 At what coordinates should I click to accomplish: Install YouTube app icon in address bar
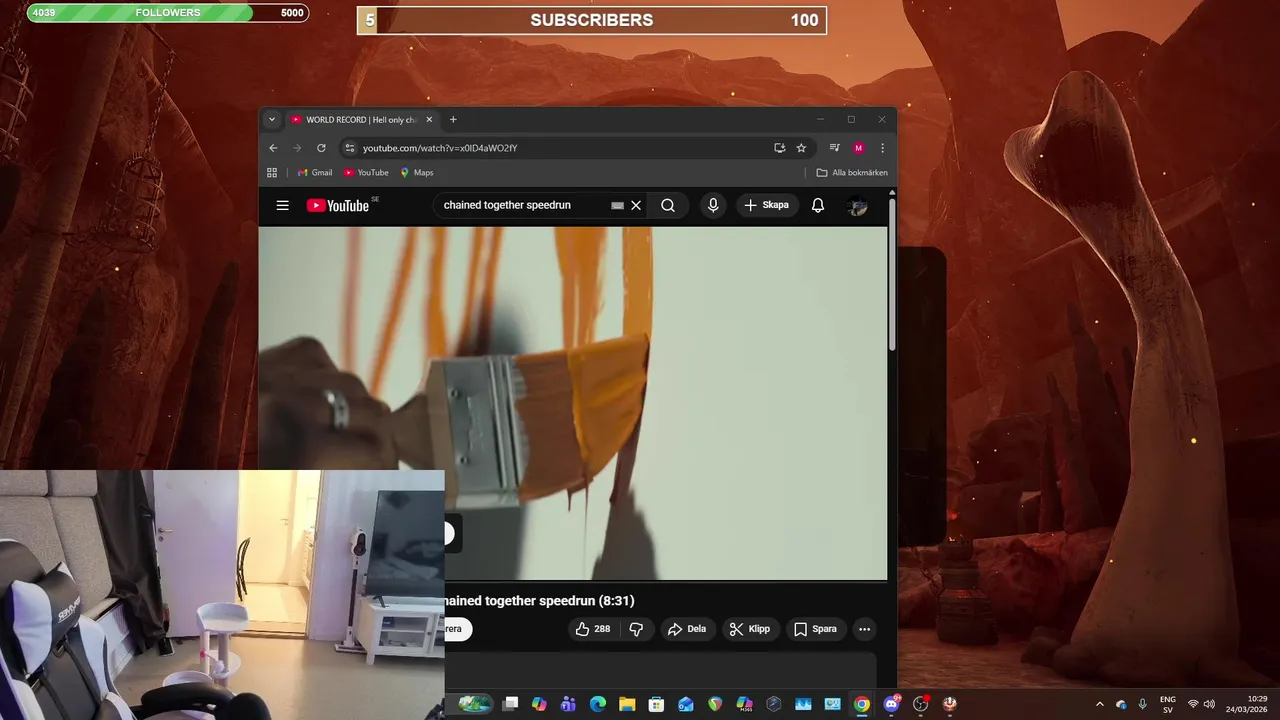click(x=779, y=148)
